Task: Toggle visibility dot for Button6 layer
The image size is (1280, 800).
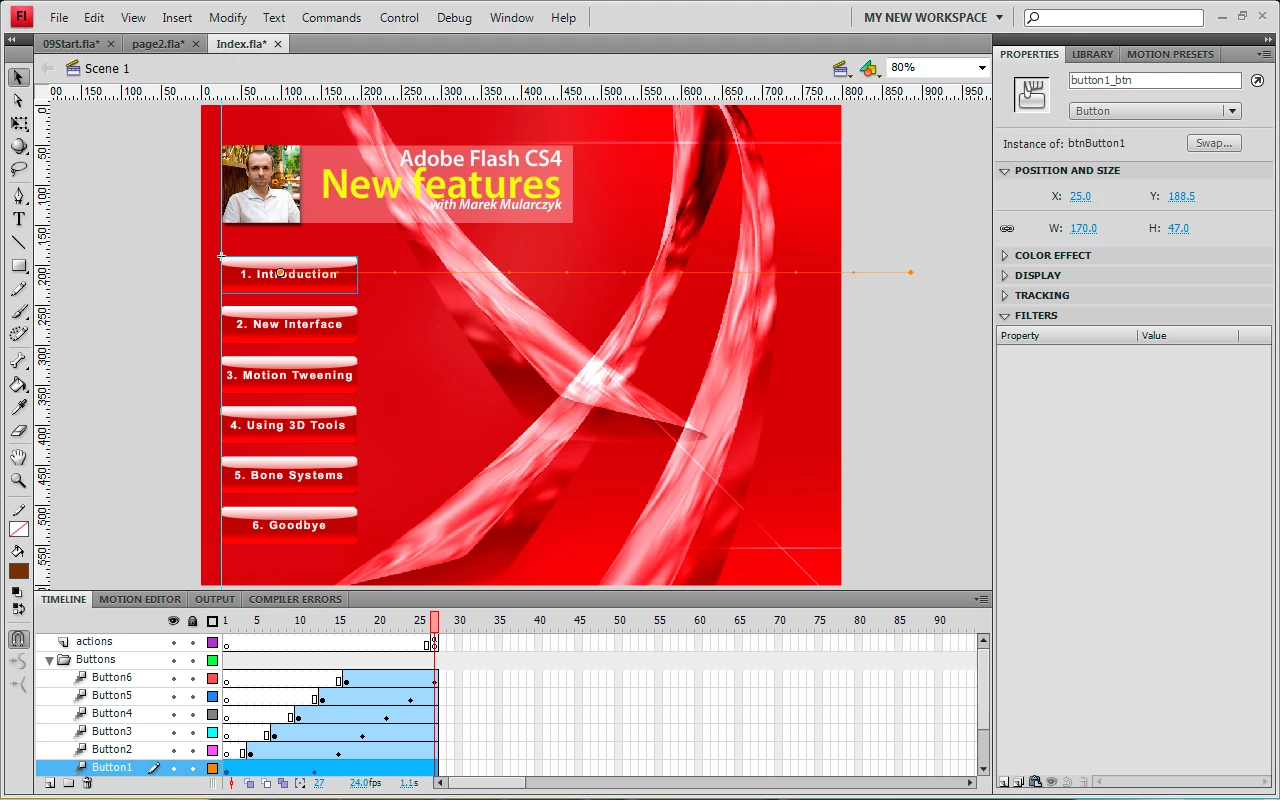Action: pos(174,678)
